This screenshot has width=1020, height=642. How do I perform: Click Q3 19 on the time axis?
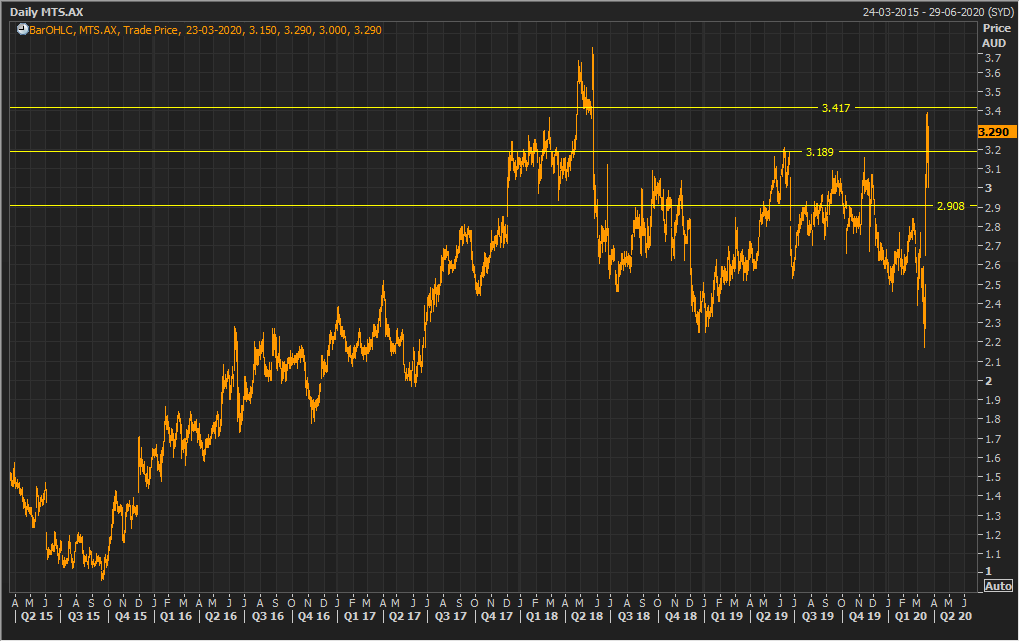[818, 617]
